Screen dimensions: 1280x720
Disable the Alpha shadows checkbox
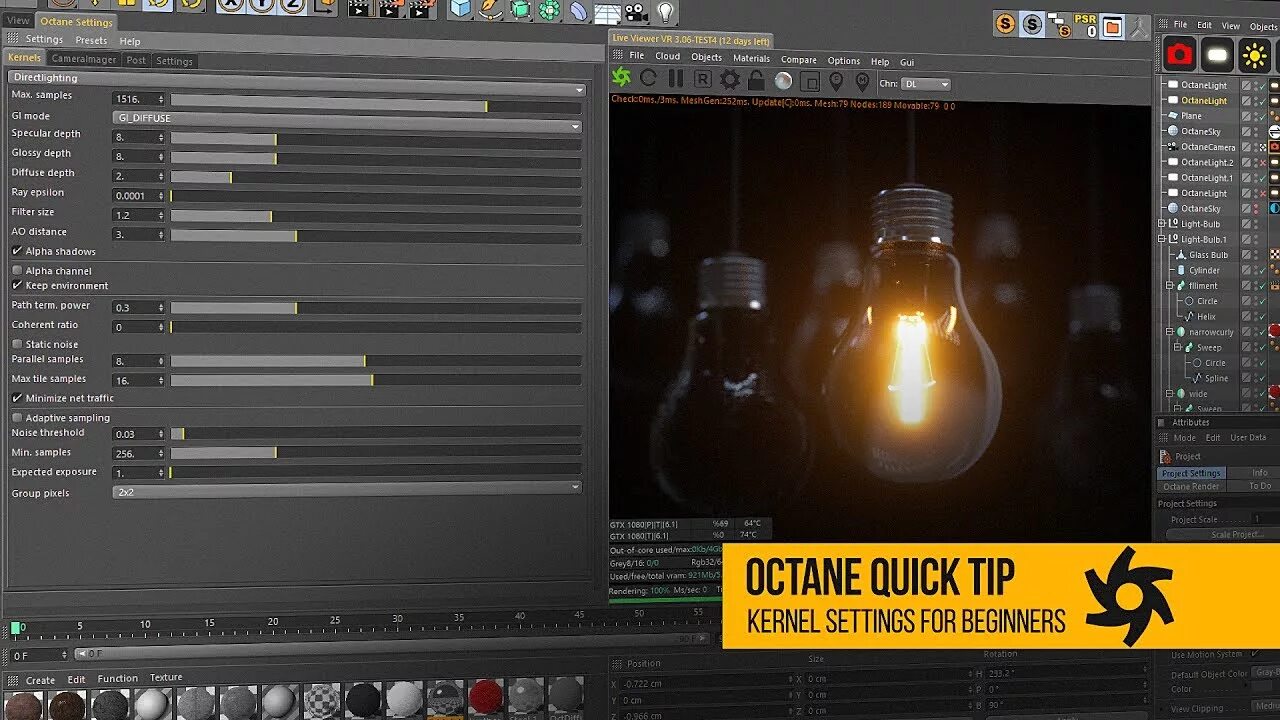click(17, 251)
